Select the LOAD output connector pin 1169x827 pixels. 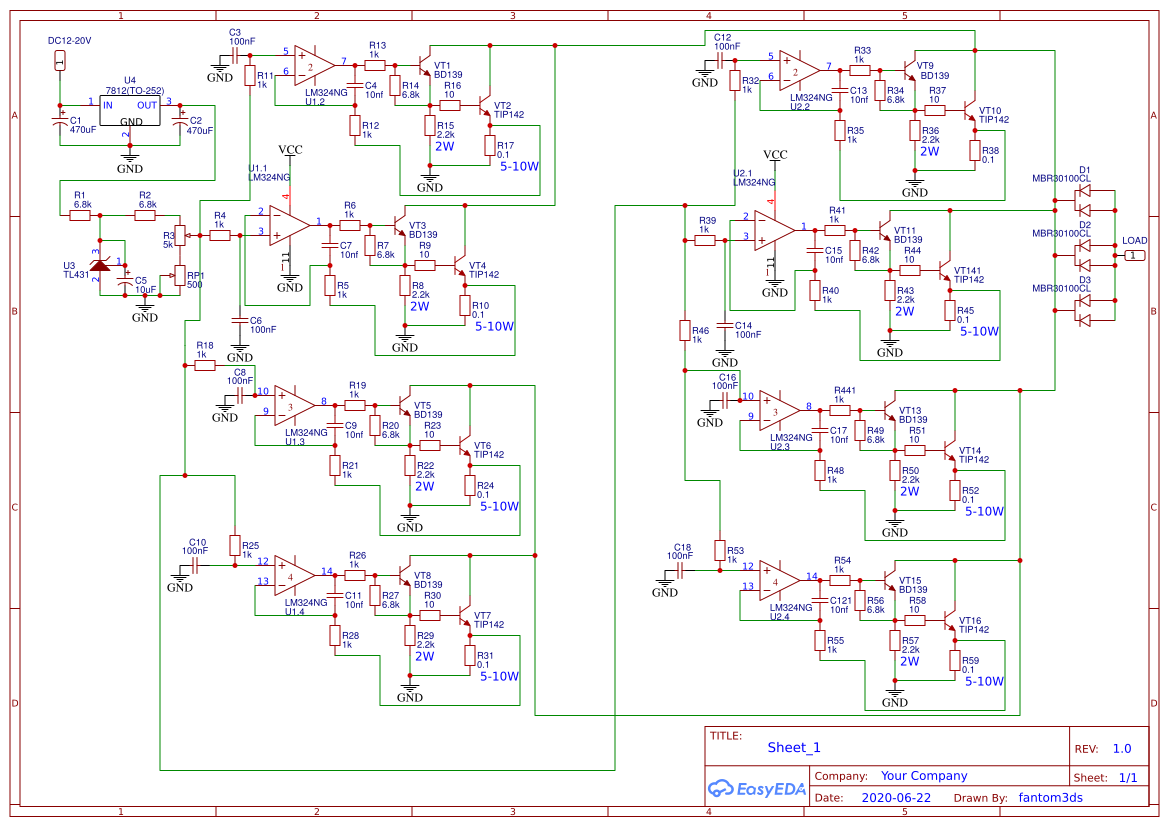[1134, 256]
